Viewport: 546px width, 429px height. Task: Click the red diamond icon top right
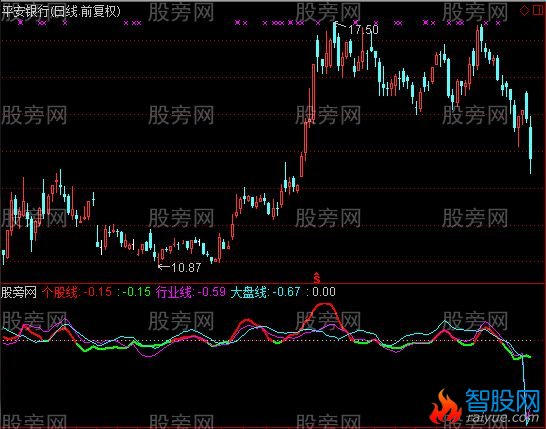tap(524, 10)
